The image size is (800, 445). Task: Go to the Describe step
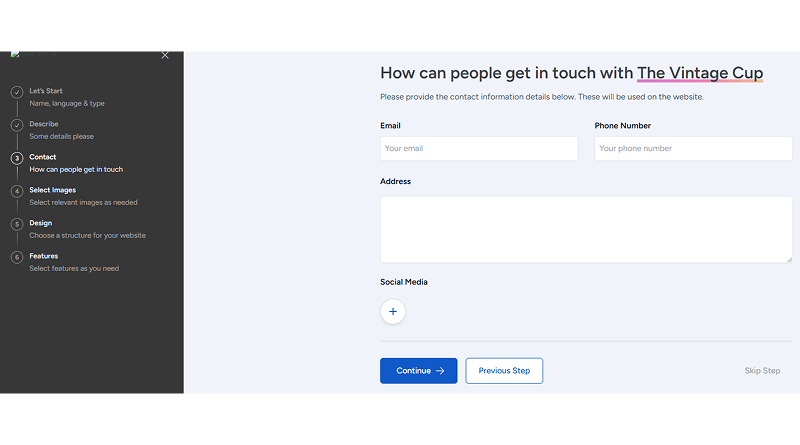pos(44,124)
